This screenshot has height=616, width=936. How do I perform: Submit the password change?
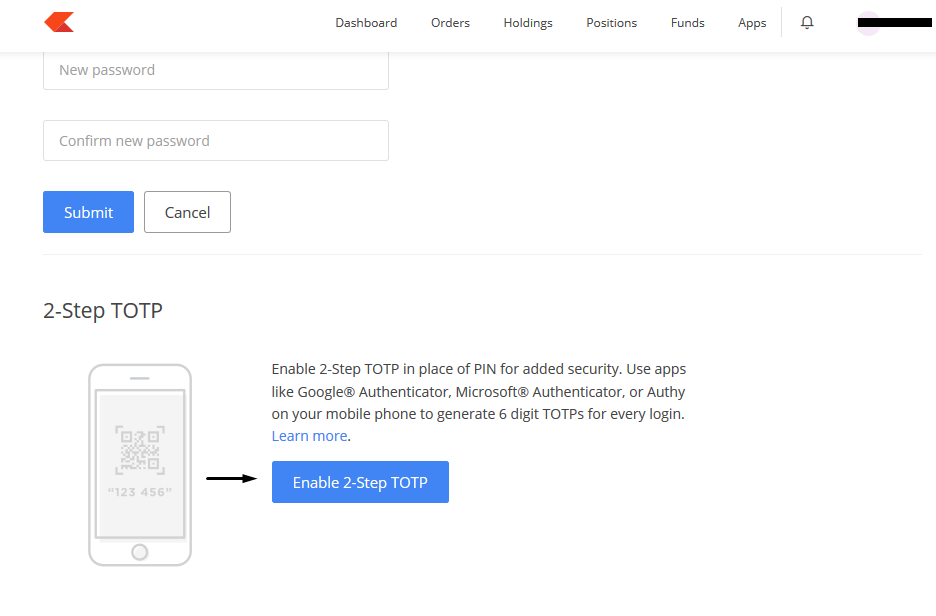tap(88, 212)
